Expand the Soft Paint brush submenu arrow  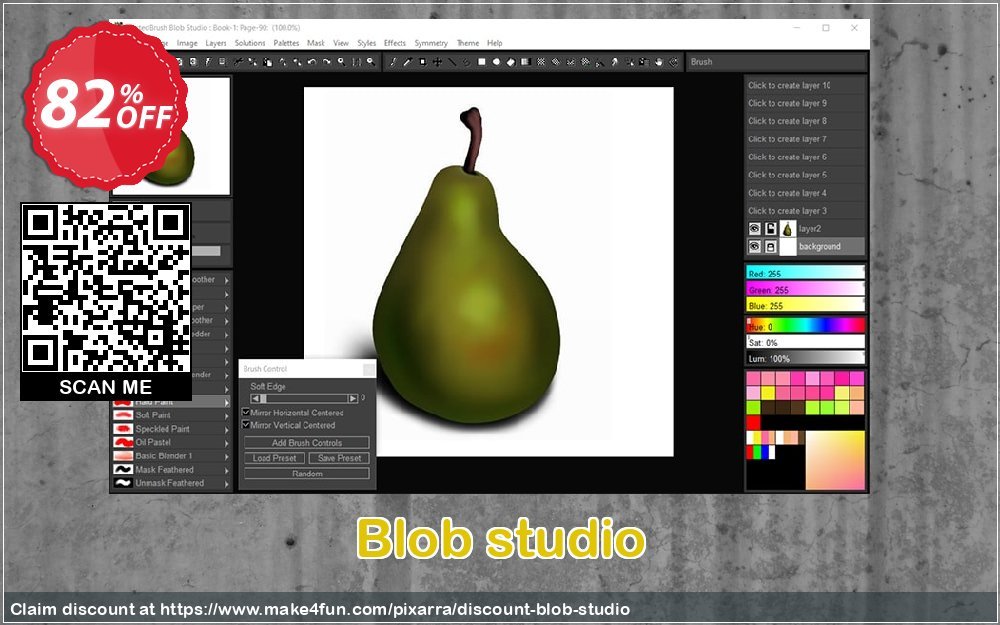pyautogui.click(x=226, y=416)
